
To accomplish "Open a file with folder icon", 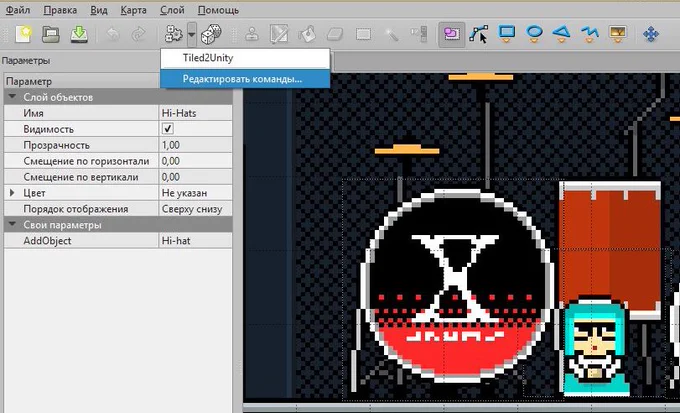I will tap(51, 34).
